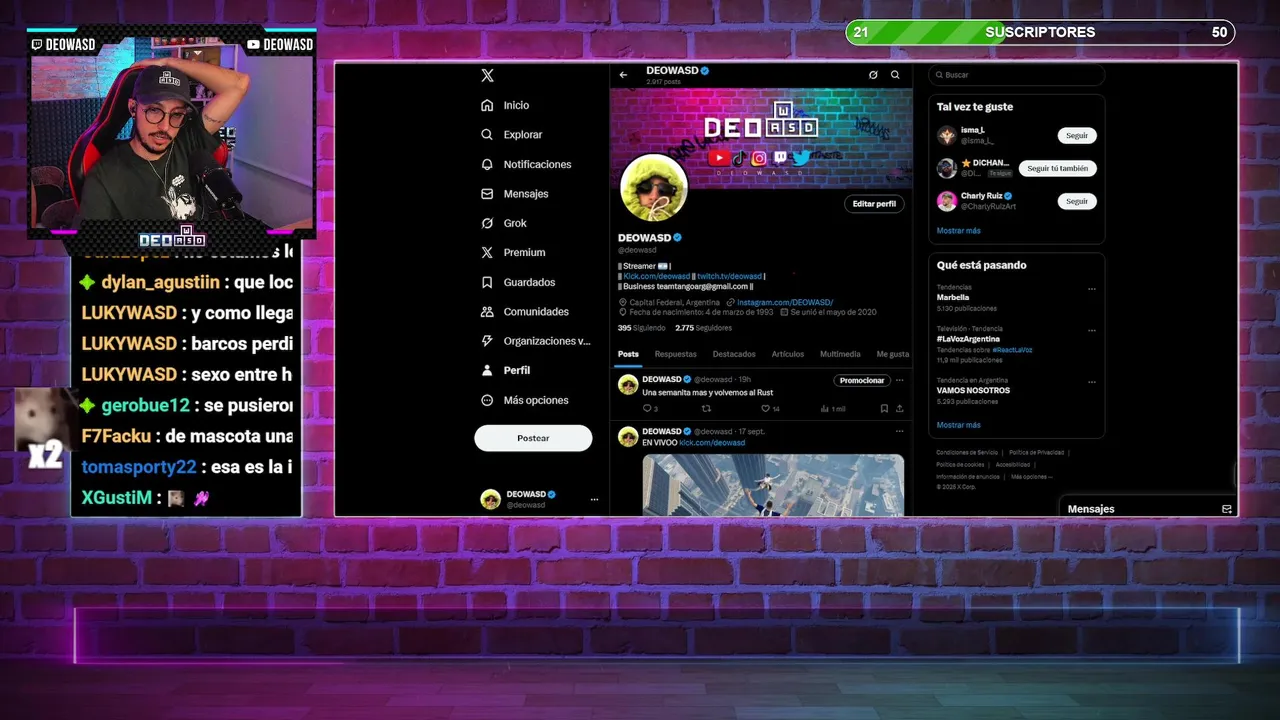Open the Comunidades people icon
This screenshot has height=720, width=1280.
pos(487,311)
